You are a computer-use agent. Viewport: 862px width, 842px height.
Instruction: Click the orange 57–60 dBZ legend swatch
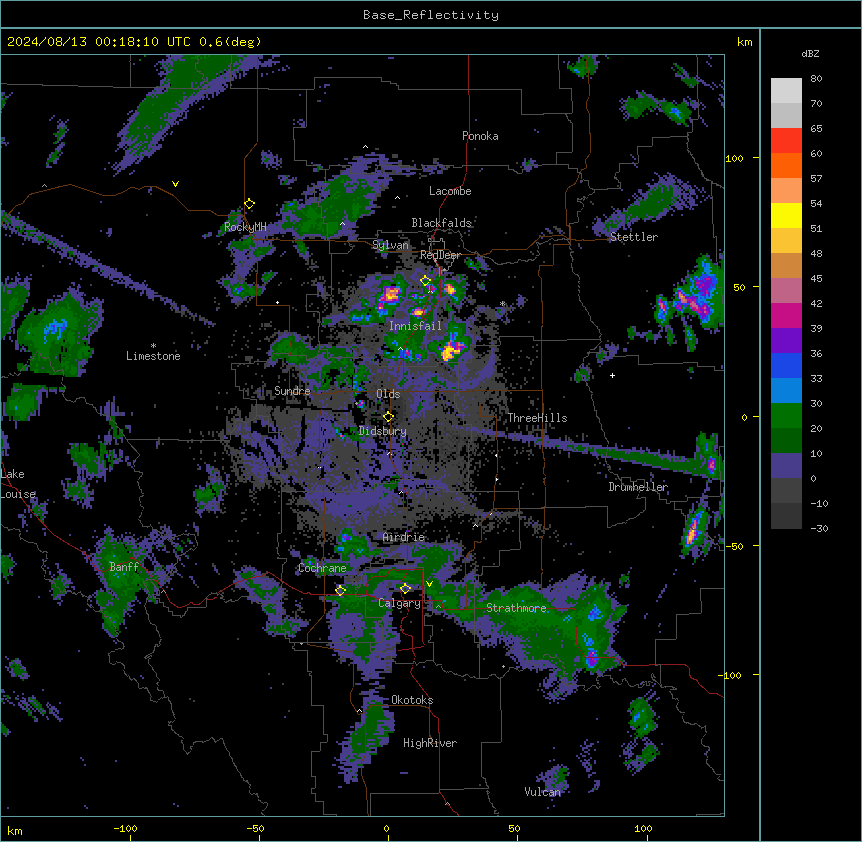click(786, 165)
